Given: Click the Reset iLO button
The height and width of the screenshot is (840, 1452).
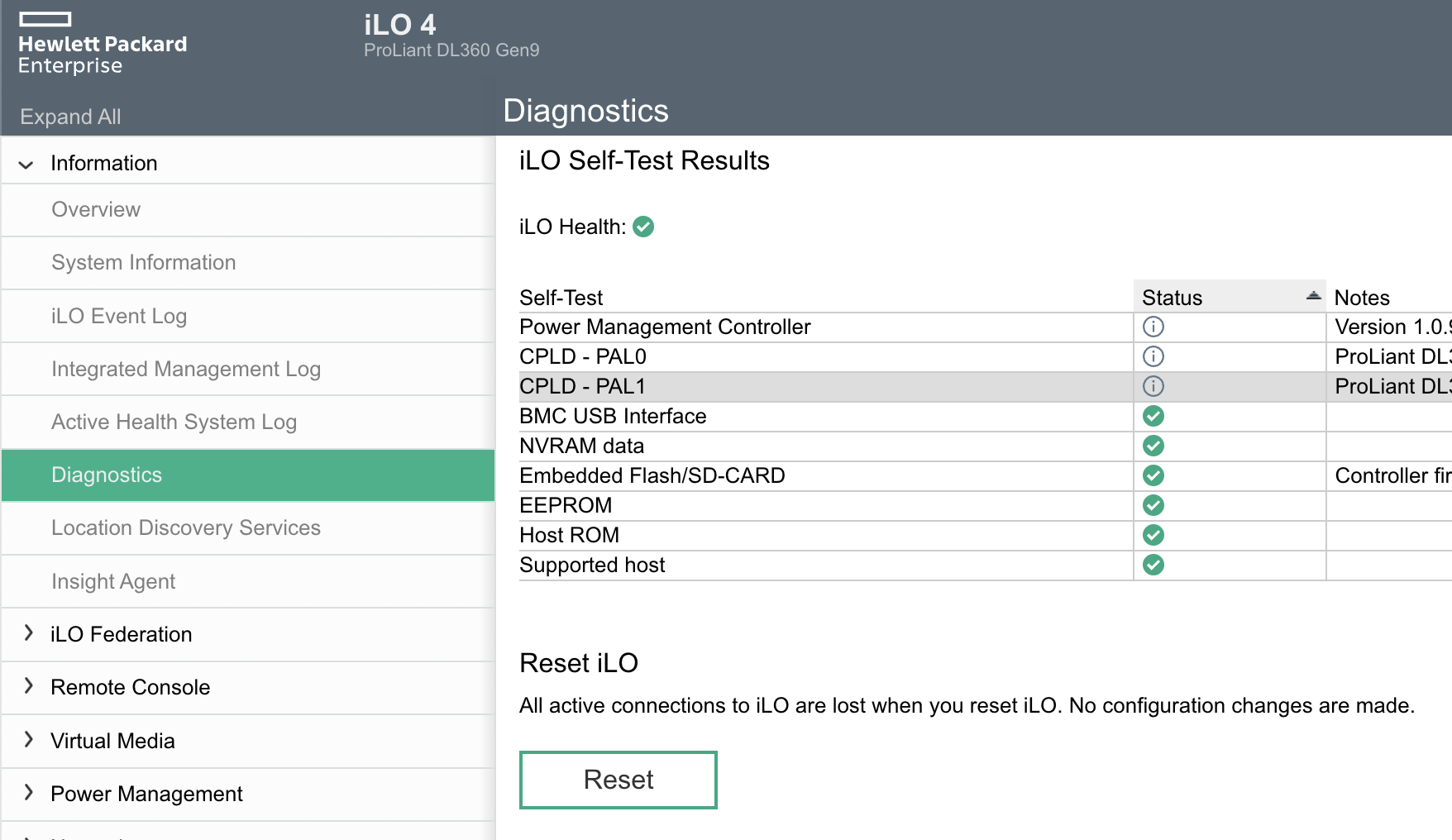Looking at the screenshot, I should (x=619, y=780).
